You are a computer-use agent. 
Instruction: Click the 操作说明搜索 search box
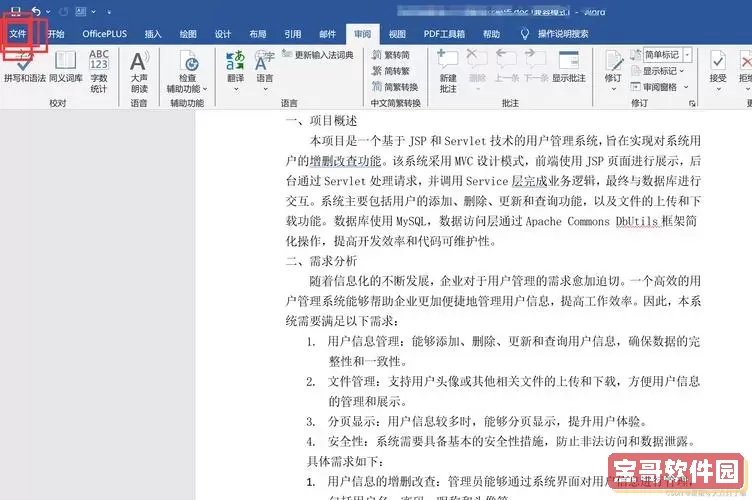coord(563,34)
